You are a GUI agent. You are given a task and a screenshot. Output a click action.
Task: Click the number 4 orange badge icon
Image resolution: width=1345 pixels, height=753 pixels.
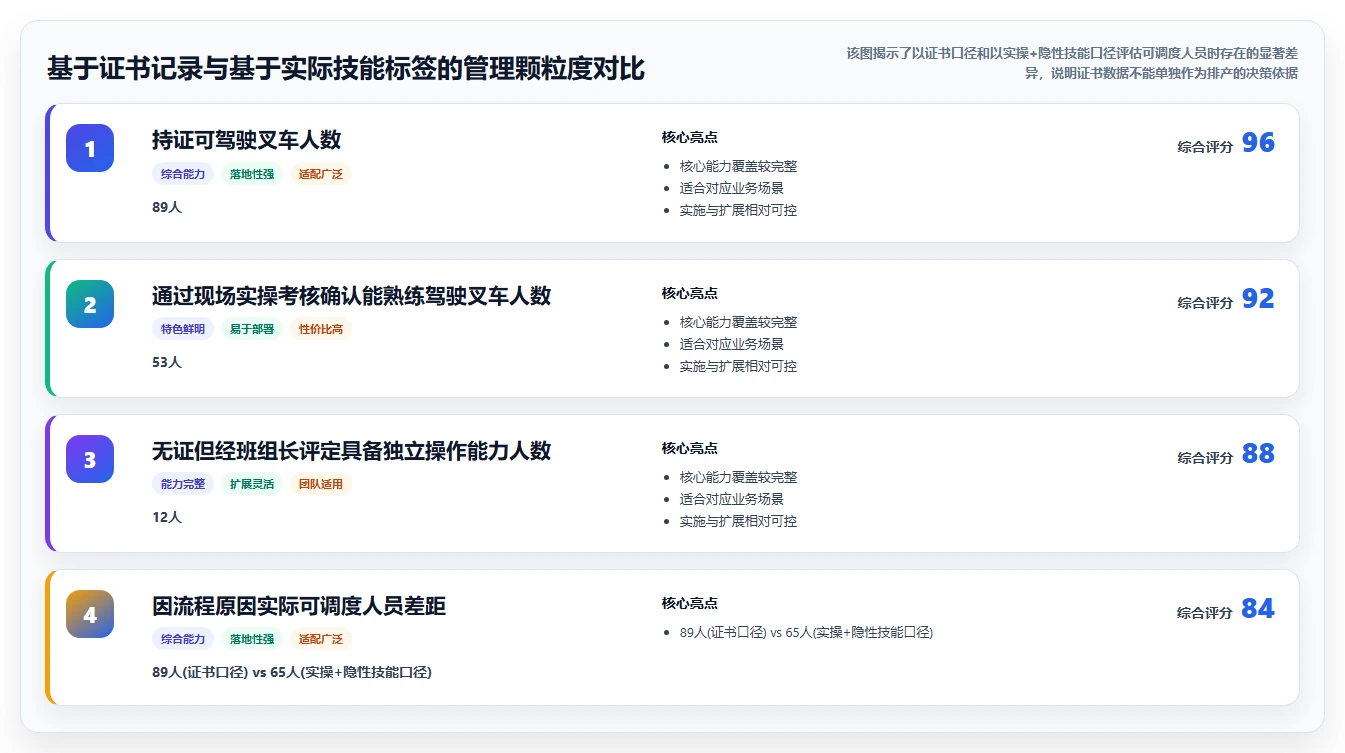[90, 614]
